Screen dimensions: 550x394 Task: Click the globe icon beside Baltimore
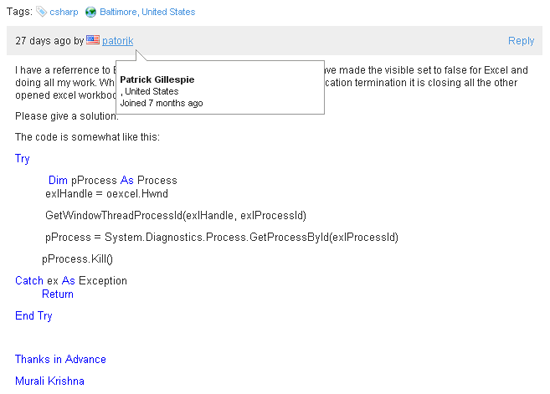coord(90,12)
